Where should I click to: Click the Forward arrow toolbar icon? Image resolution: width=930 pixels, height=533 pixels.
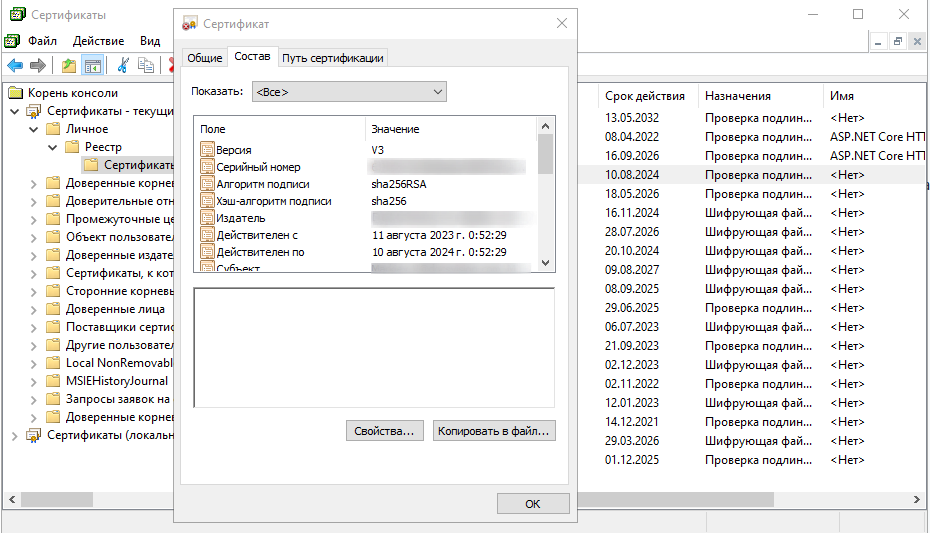38,66
